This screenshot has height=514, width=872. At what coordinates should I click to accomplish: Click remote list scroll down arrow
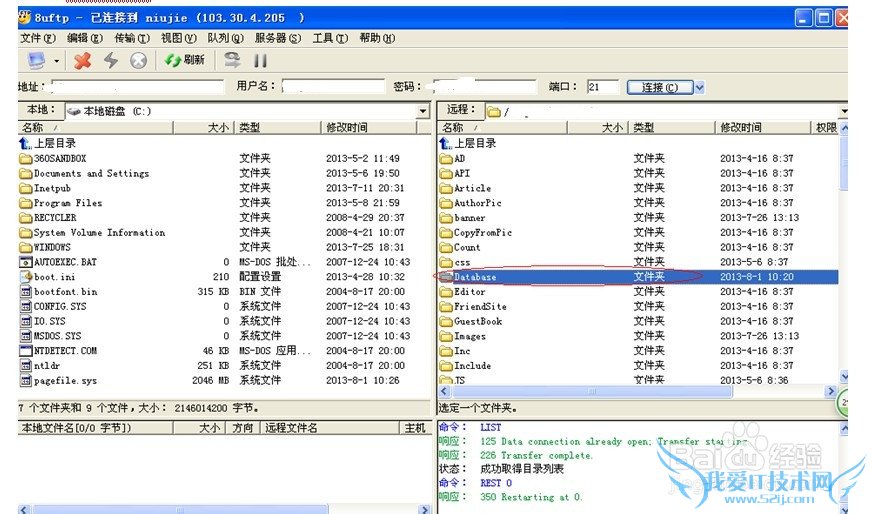844,377
